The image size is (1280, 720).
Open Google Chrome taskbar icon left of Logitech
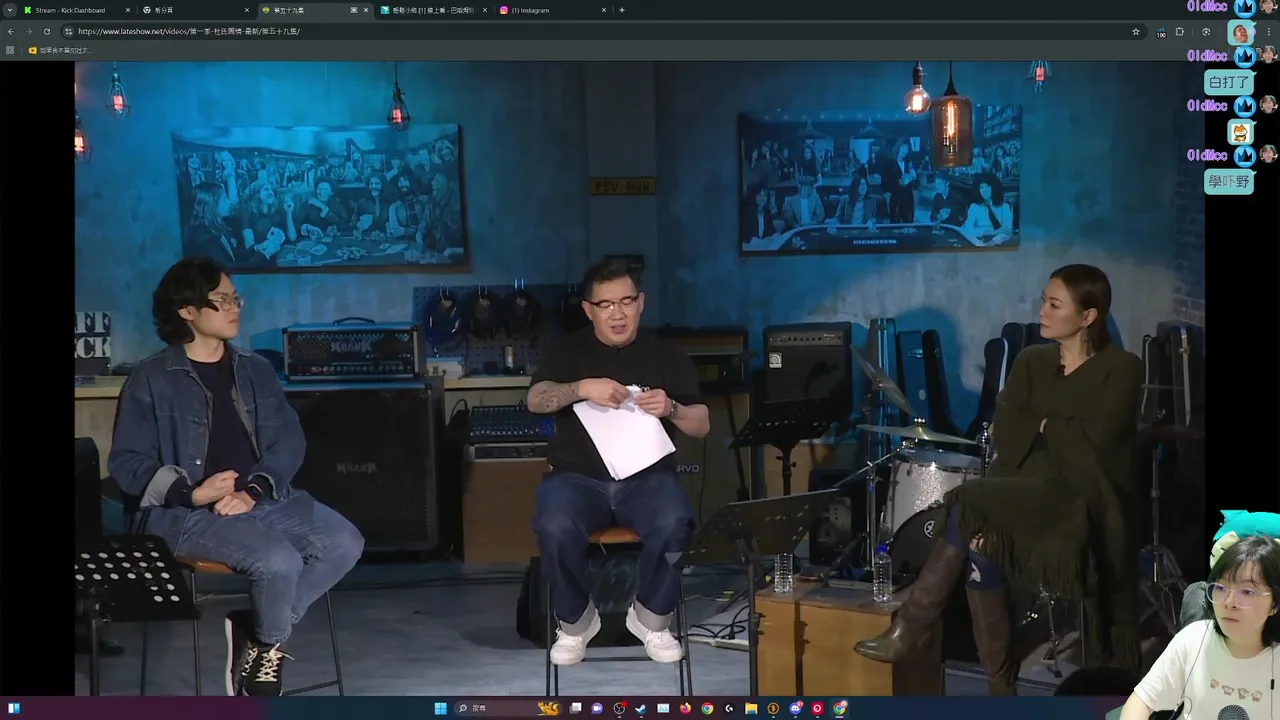(707, 708)
